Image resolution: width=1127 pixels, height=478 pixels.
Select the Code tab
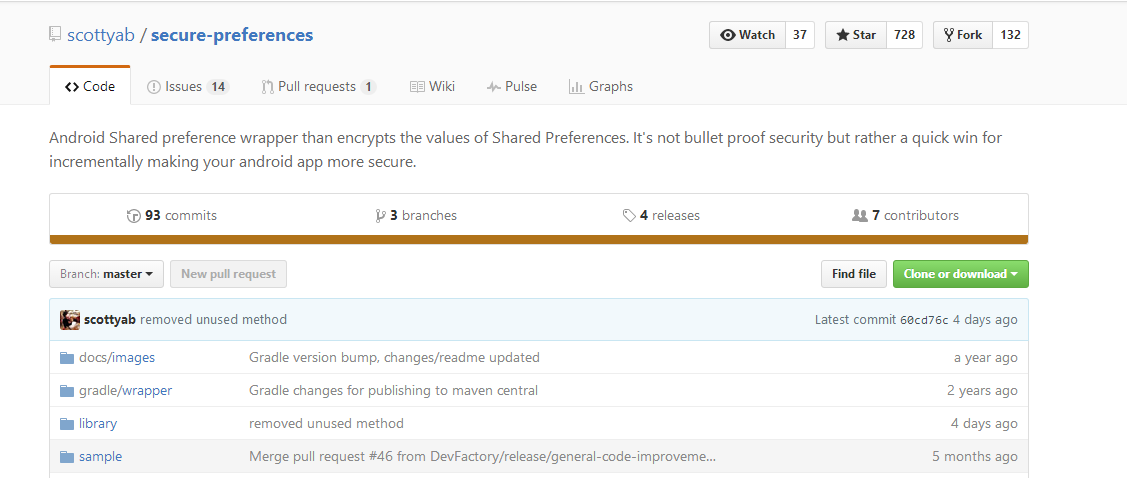tap(90, 86)
